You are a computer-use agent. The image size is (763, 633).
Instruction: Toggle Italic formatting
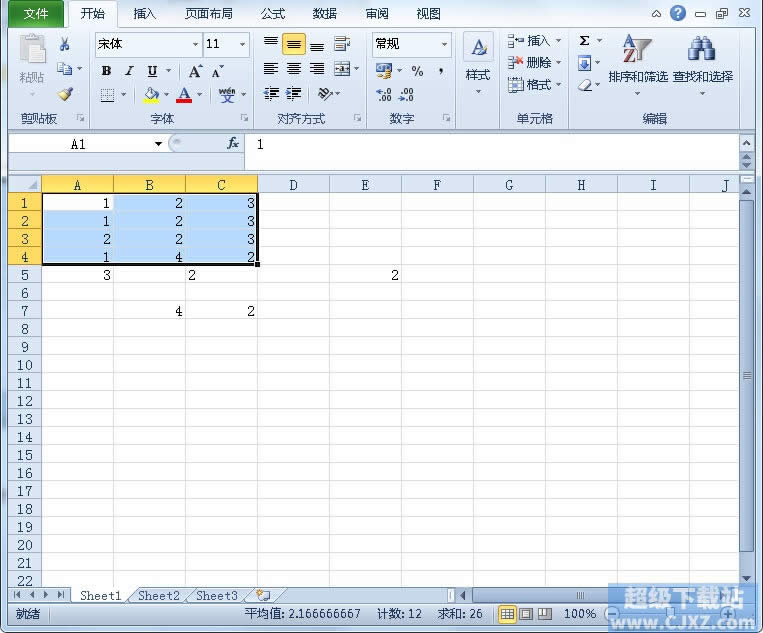tap(129, 71)
